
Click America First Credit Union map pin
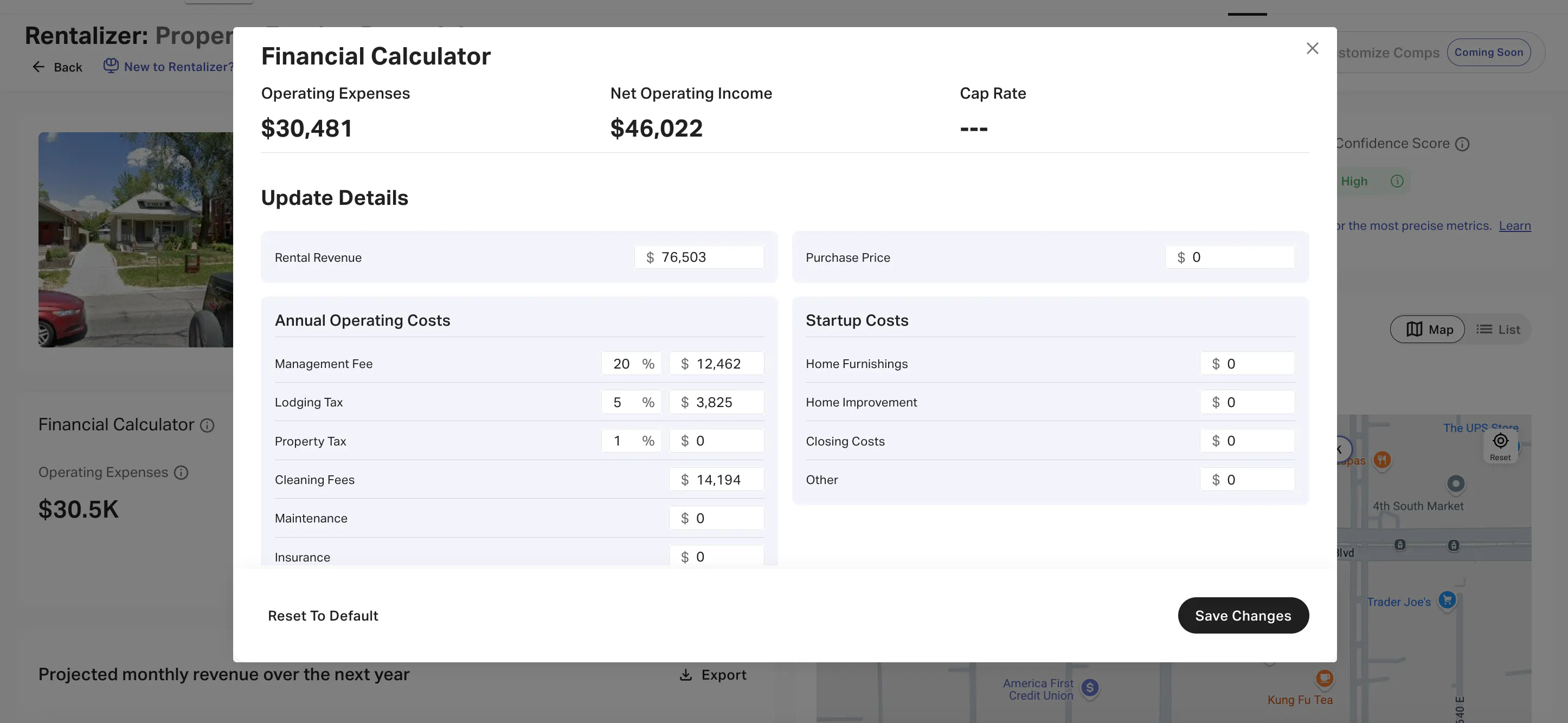tap(1090, 688)
